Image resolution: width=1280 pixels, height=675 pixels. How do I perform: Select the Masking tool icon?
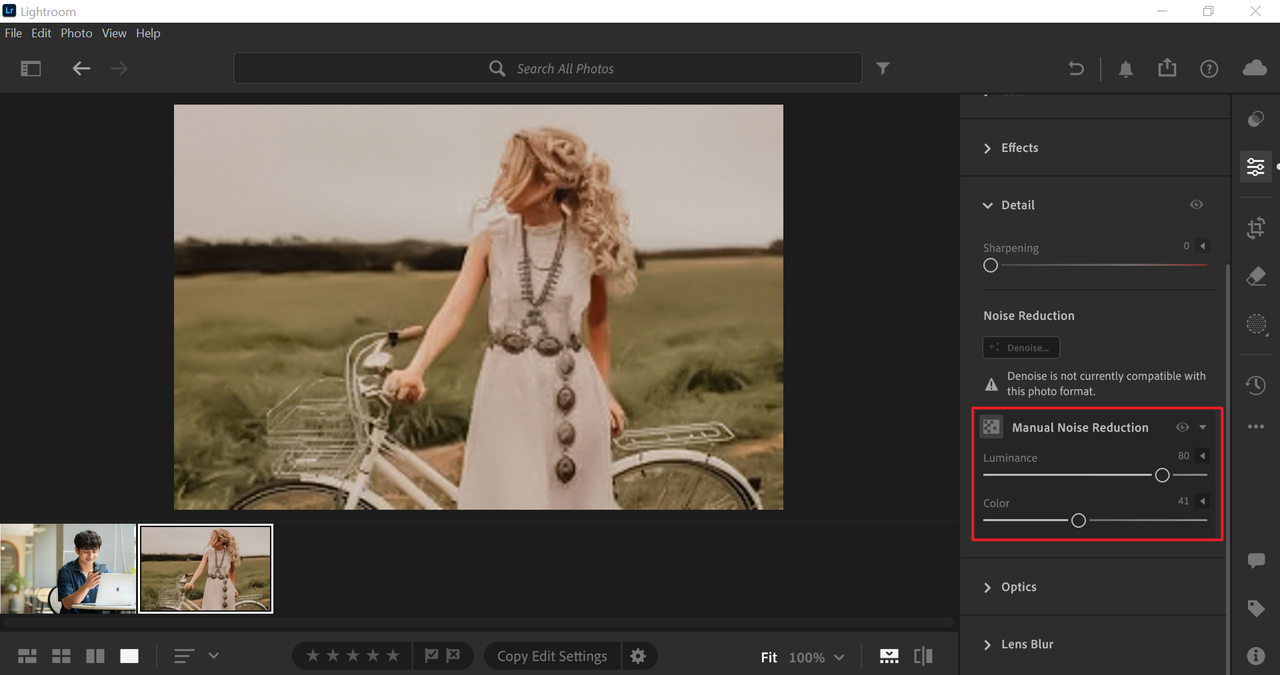1256,324
